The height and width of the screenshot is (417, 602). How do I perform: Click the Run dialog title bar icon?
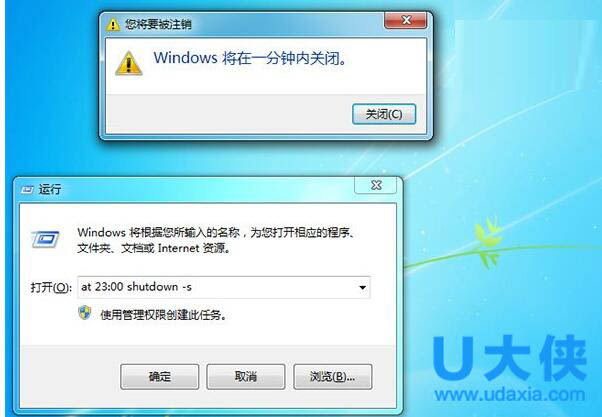pos(27,189)
